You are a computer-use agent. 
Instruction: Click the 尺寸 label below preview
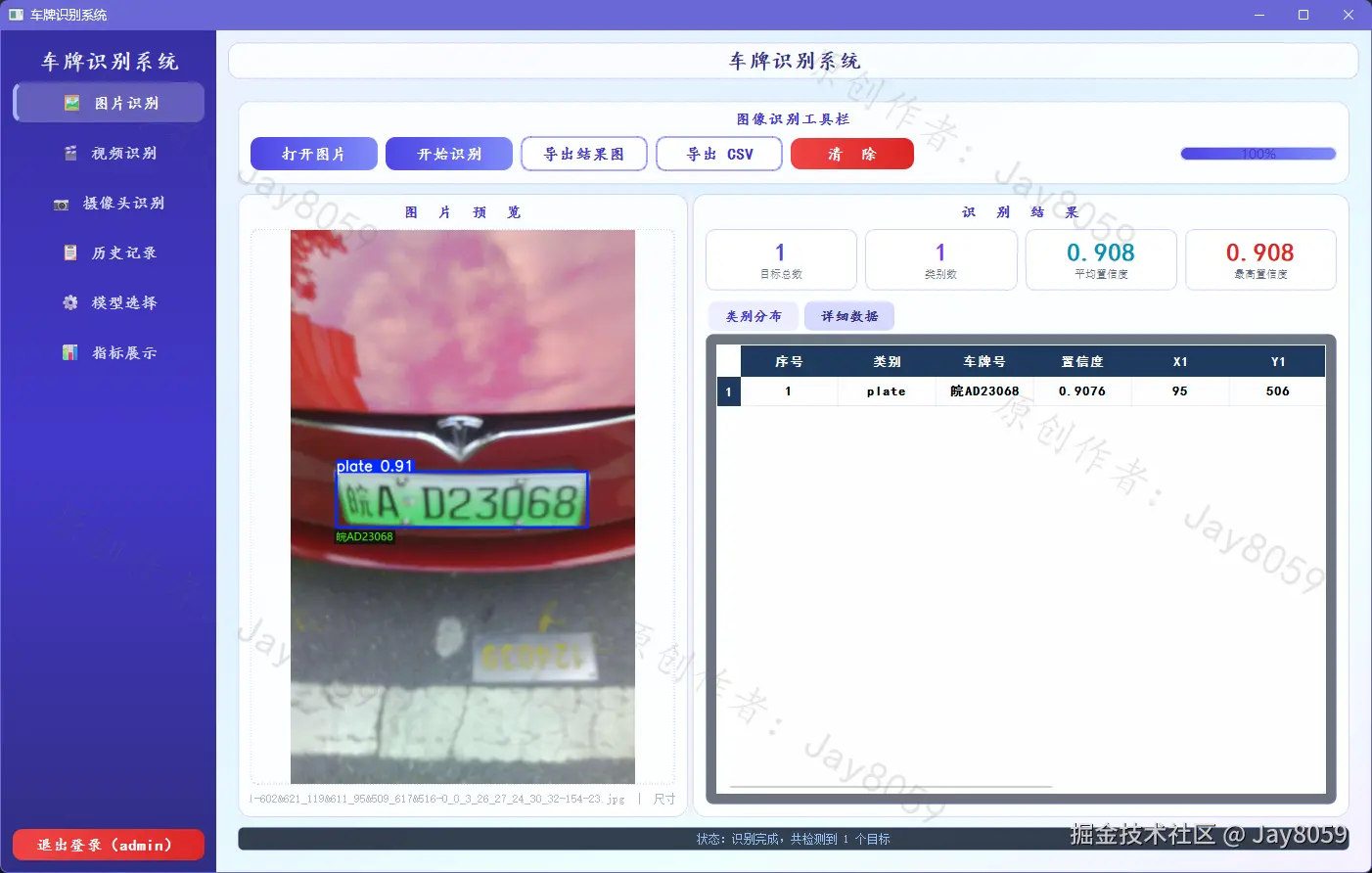(x=664, y=799)
